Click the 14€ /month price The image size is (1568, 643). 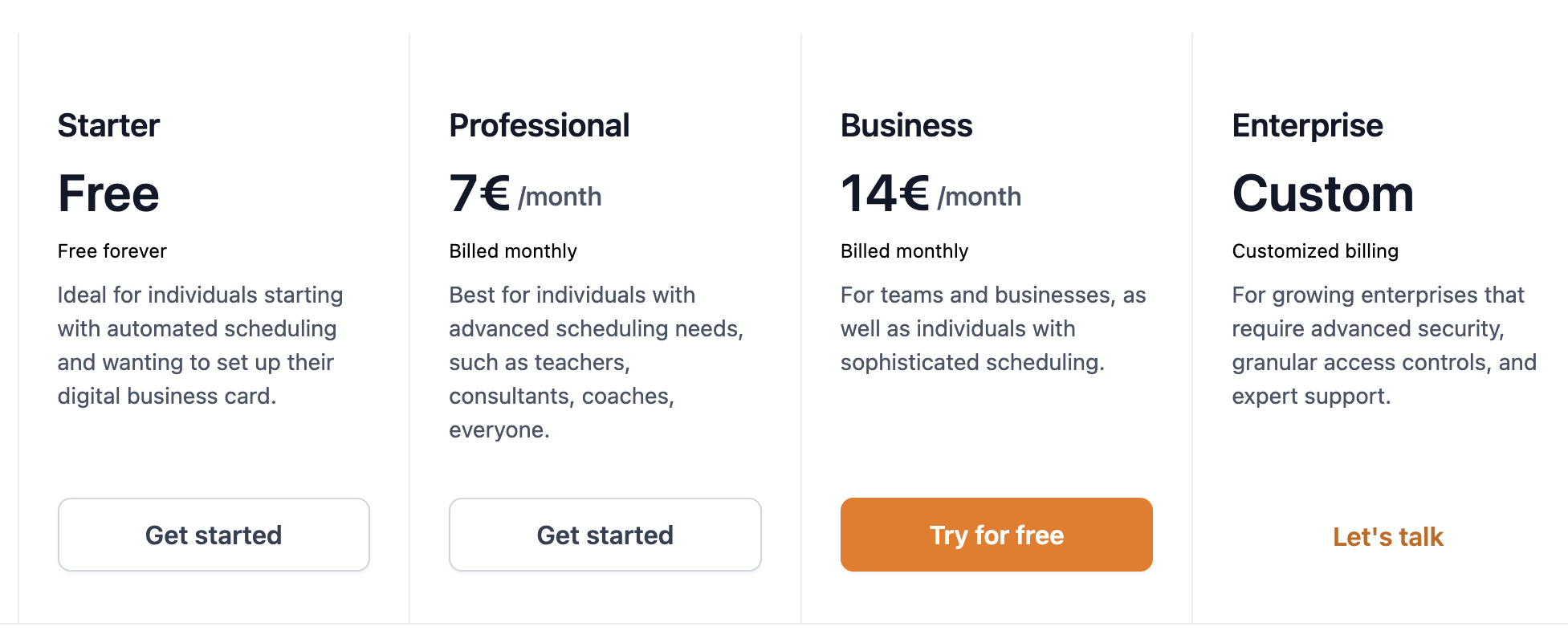(x=931, y=194)
